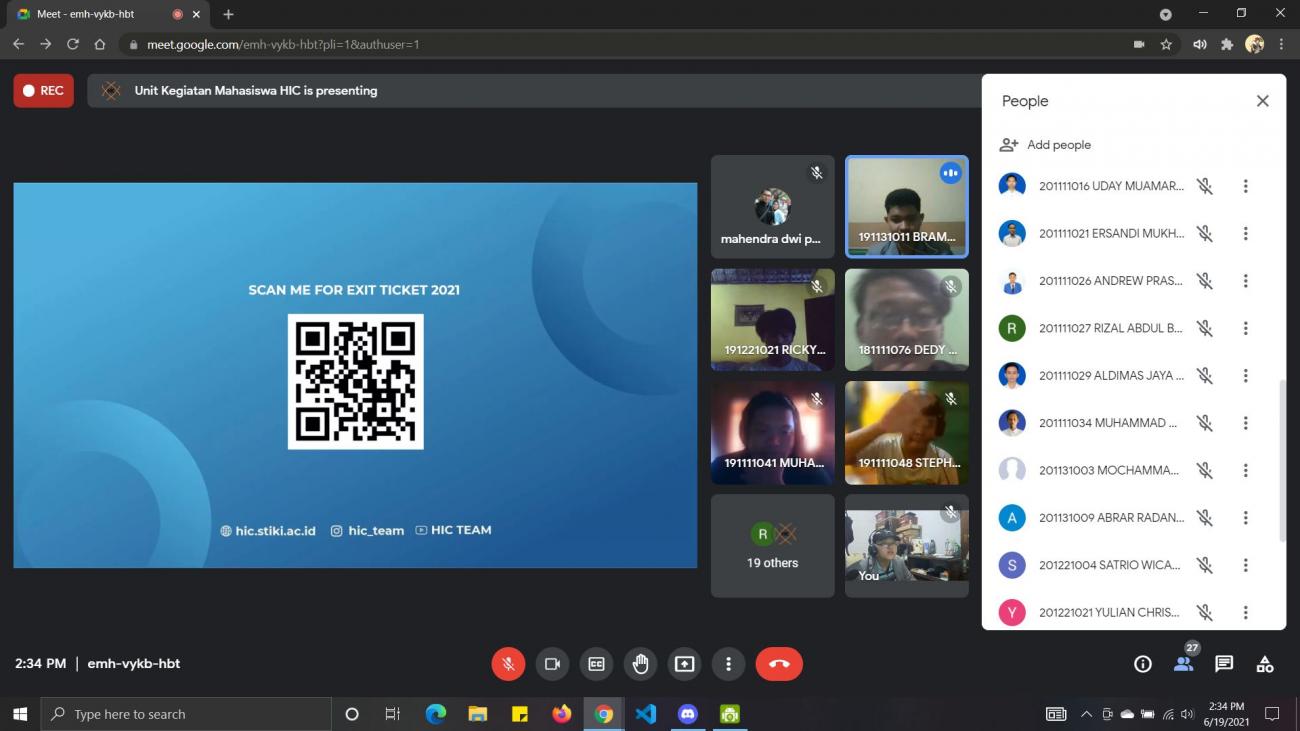
Task: Open a new browser tab
Action: point(229,14)
